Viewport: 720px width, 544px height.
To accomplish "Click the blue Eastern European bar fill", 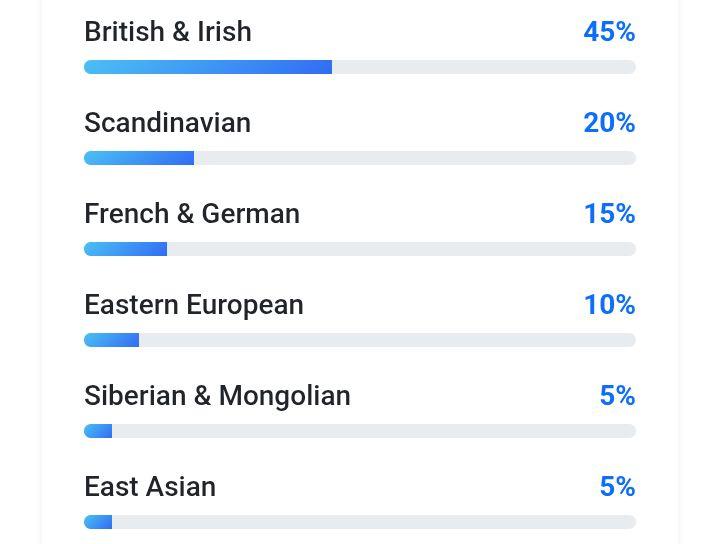I will click(111, 340).
